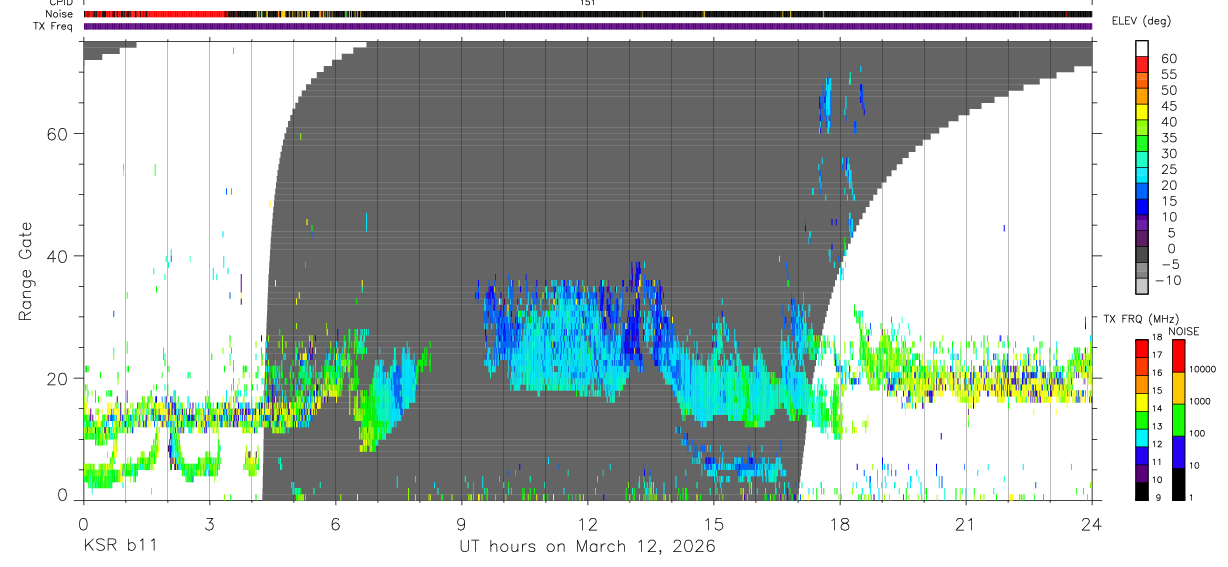Viewport: 1228px width, 567px height.
Task: Click the '21' tick label on the UT hours axis
Action: point(966,524)
